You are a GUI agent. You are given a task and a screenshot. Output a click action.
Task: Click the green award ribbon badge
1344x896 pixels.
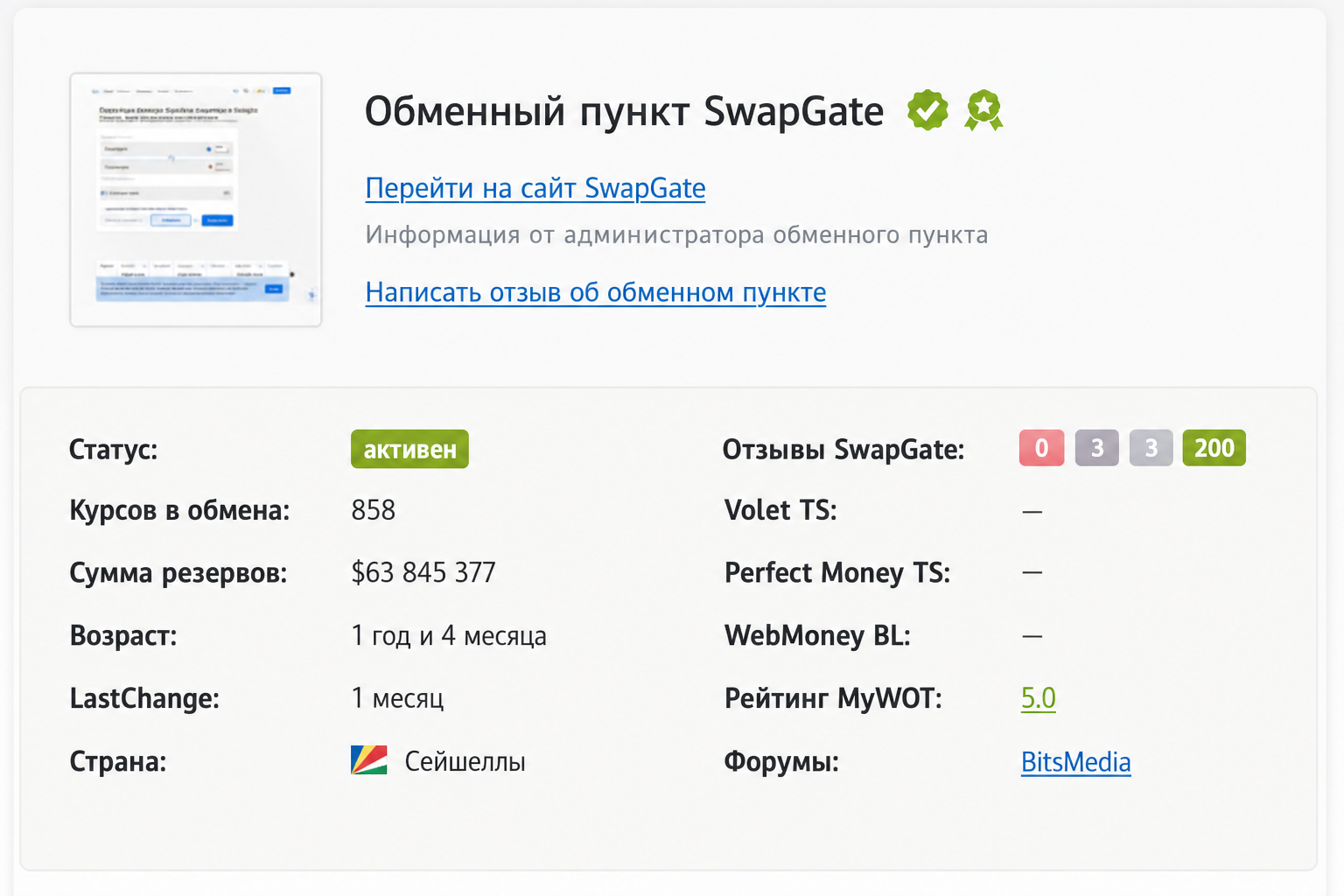click(x=983, y=110)
